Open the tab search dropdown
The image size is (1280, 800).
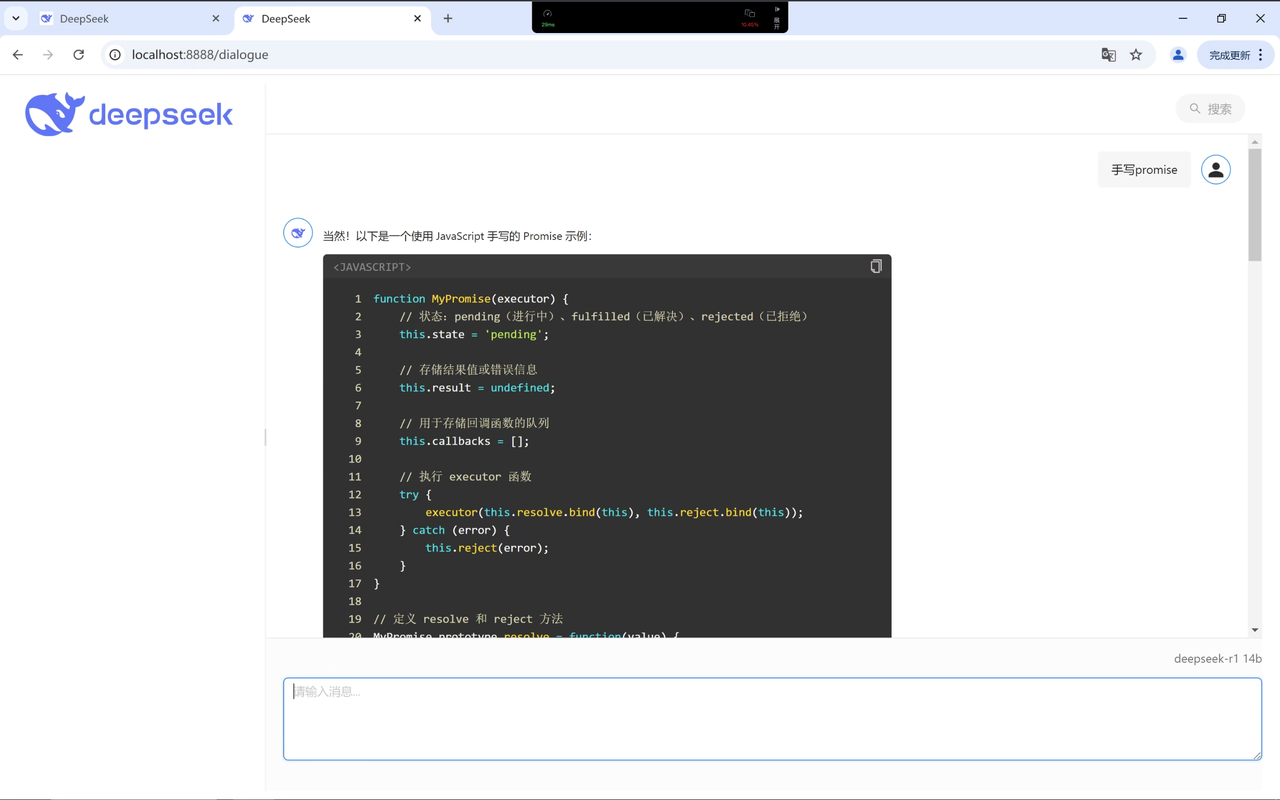16,18
